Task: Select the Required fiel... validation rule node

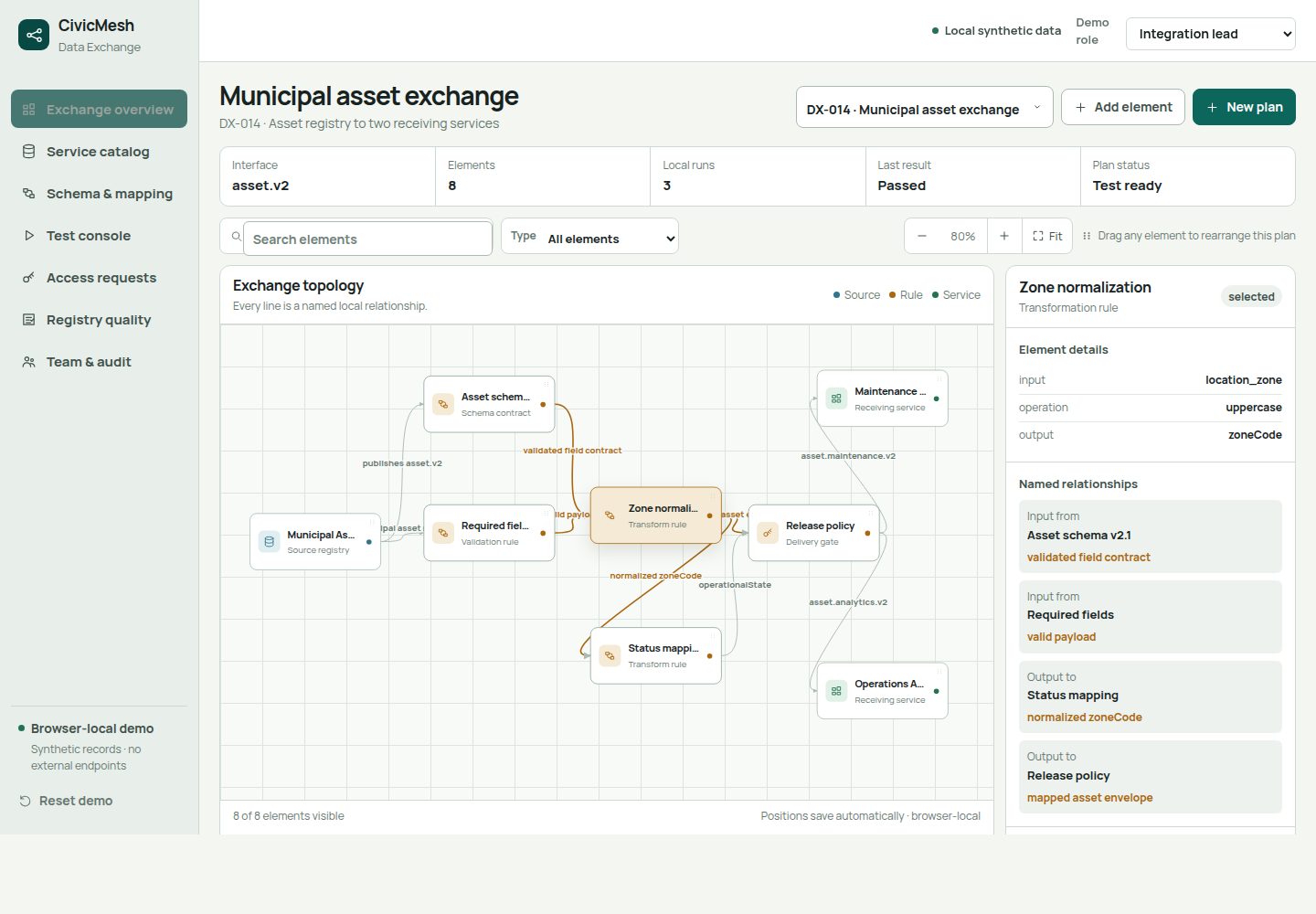Action: tap(489, 533)
